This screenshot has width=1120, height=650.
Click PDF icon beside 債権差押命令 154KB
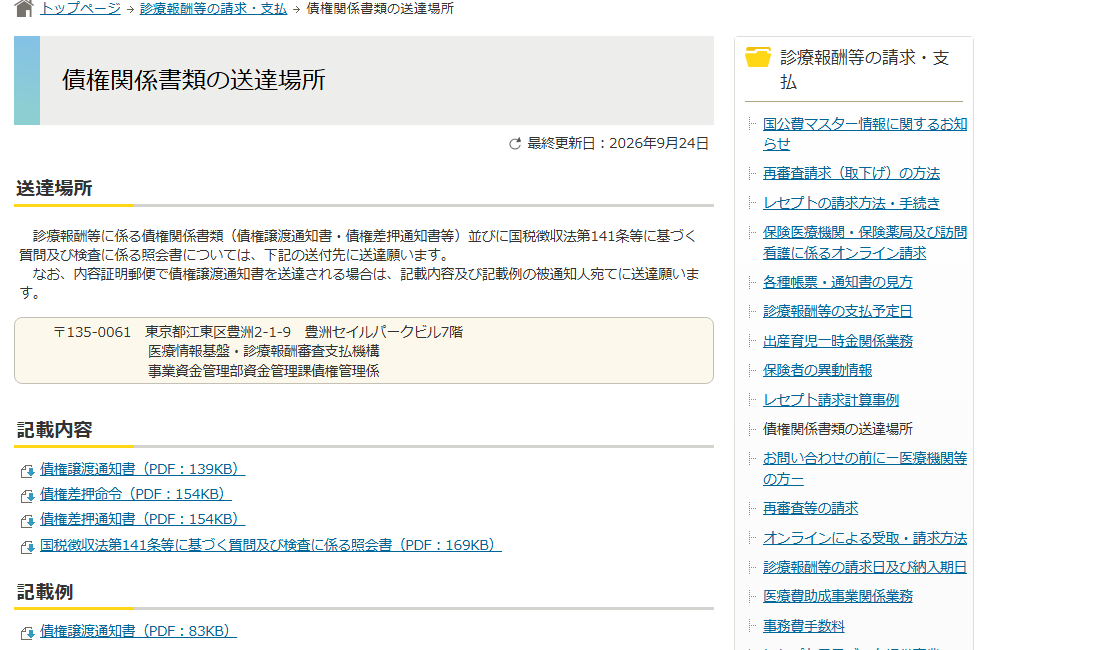click(28, 496)
